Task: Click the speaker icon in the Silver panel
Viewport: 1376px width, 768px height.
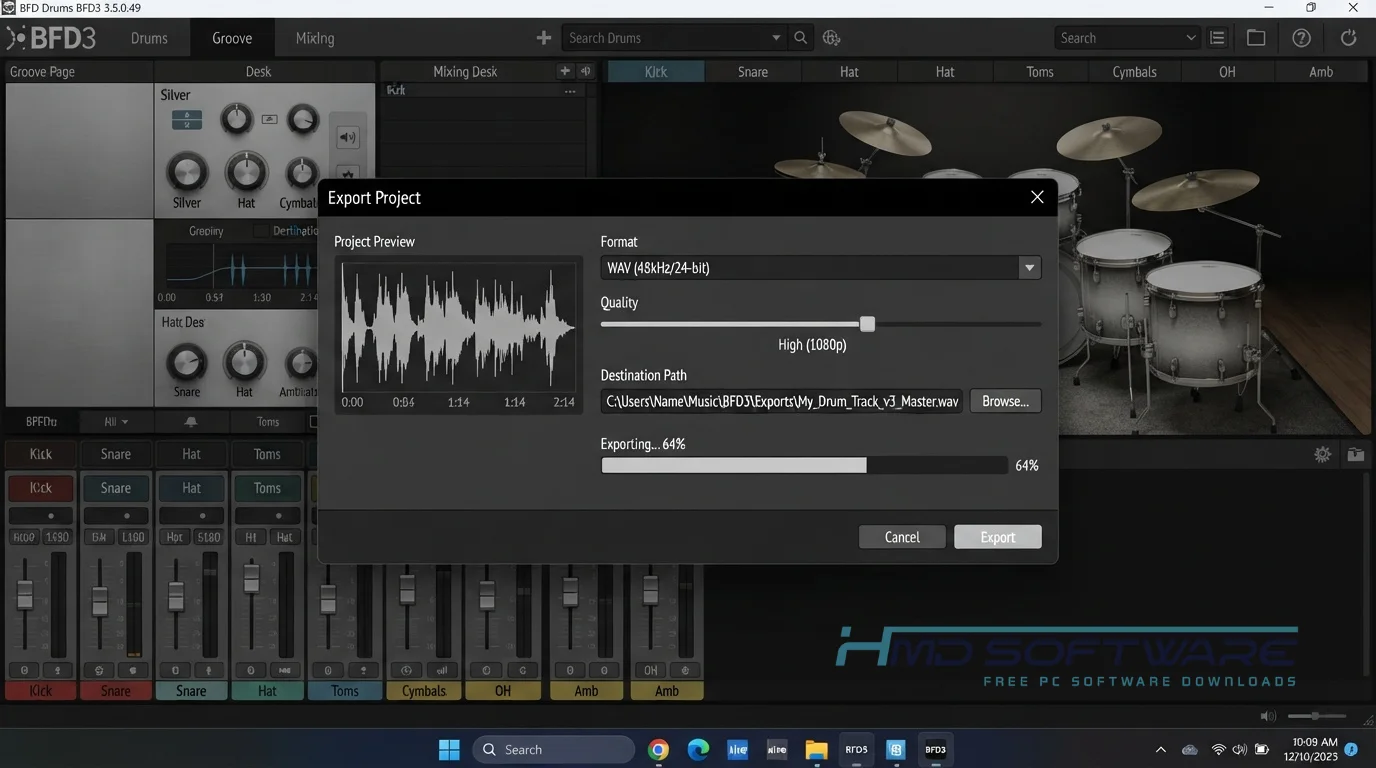Action: point(347,138)
